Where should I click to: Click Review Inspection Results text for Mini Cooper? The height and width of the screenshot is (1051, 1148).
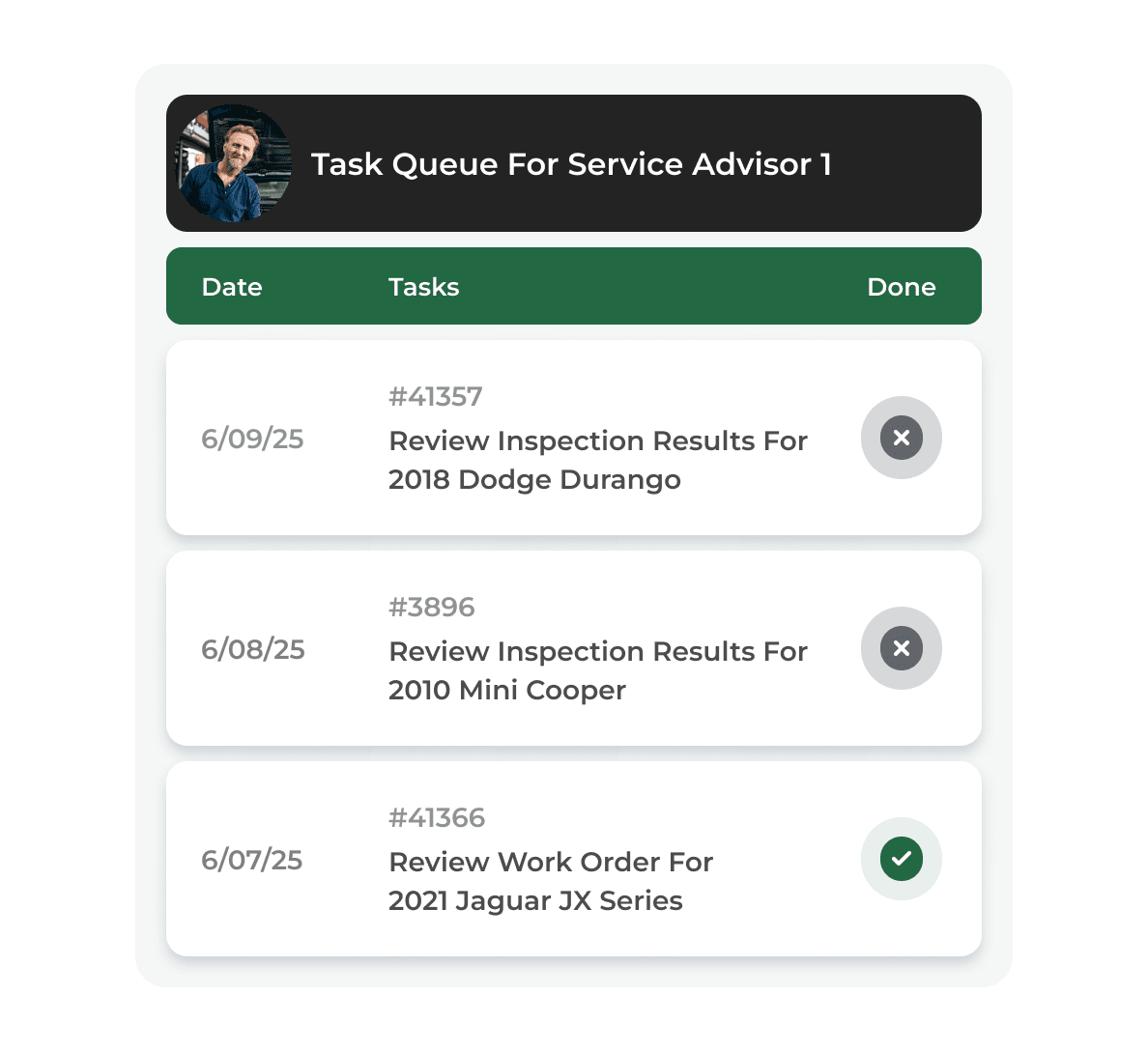click(597, 652)
